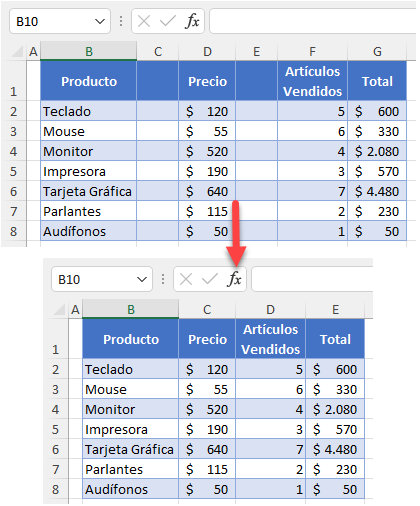The height and width of the screenshot is (506, 420).
Task: Click the Audífonos cell in the A–E sheet
Action: [x=131, y=489]
